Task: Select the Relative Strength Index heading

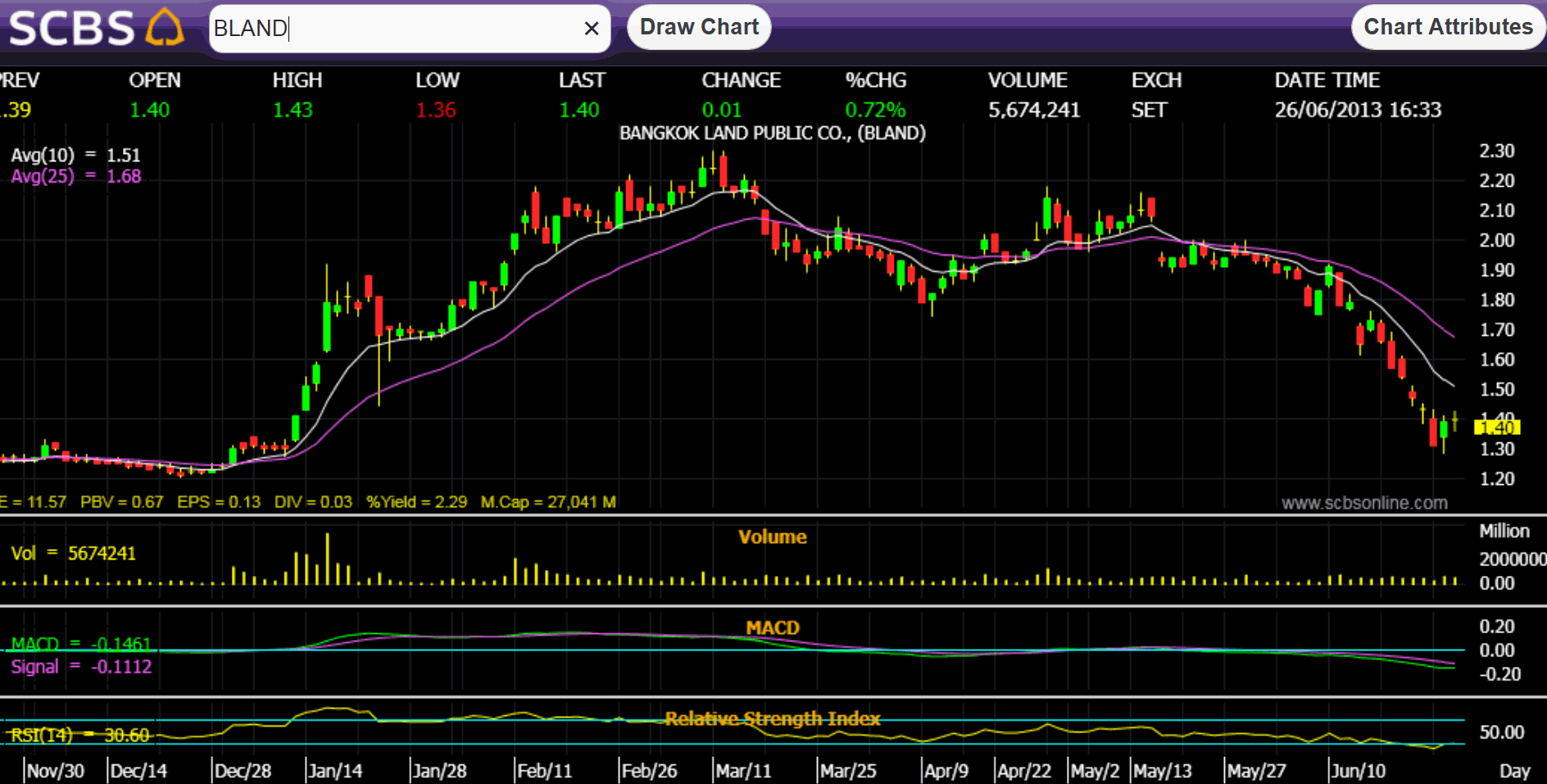Action: [x=772, y=718]
